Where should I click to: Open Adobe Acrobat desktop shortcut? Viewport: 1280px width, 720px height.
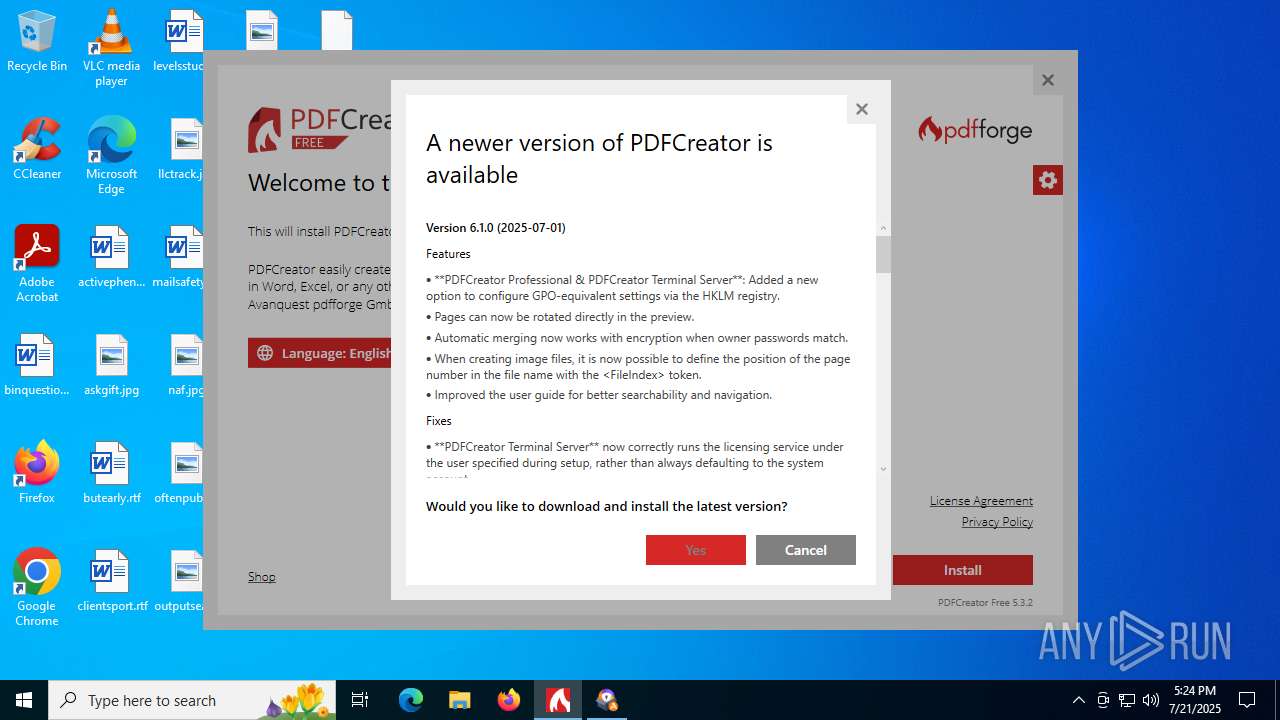[37, 264]
